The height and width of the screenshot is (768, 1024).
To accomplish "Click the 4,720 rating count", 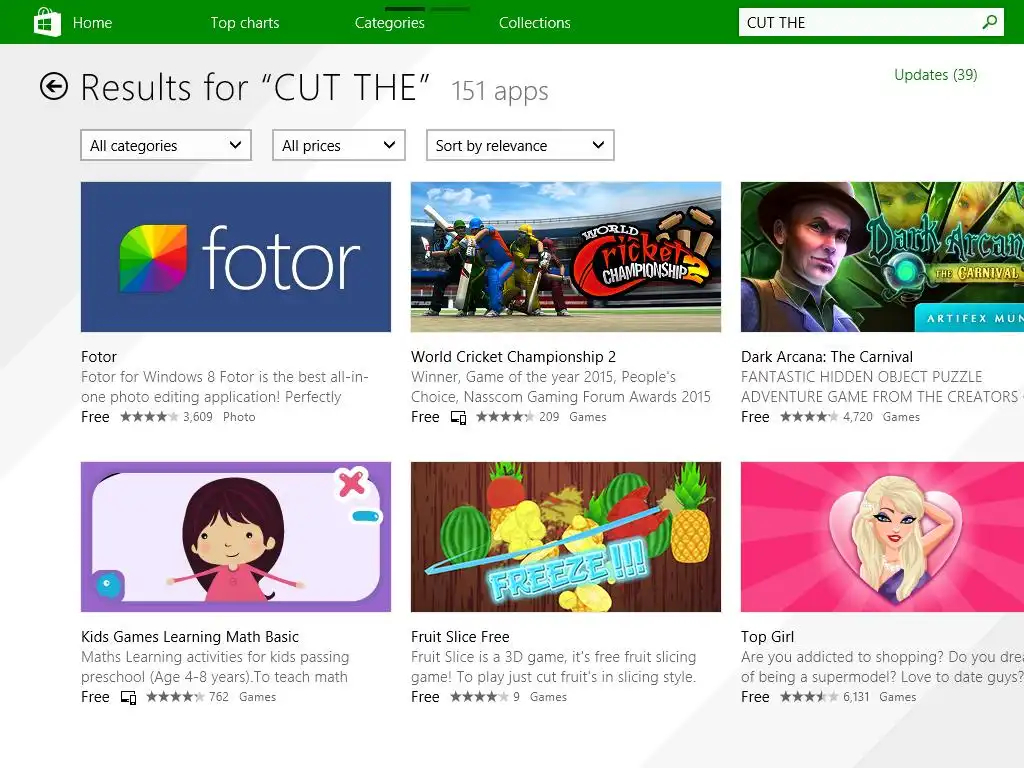I will (x=857, y=417).
